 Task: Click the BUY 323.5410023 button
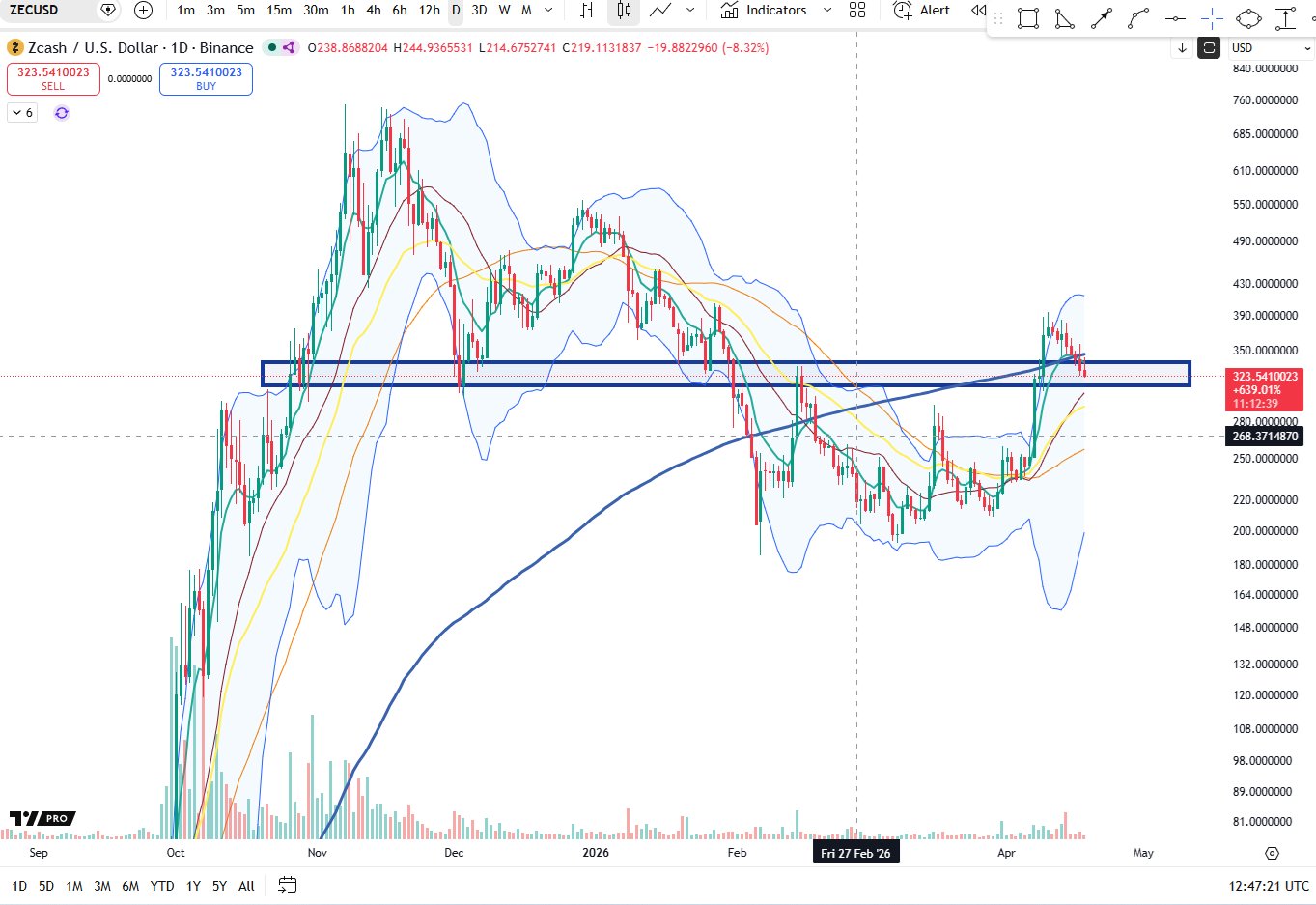click(206, 78)
